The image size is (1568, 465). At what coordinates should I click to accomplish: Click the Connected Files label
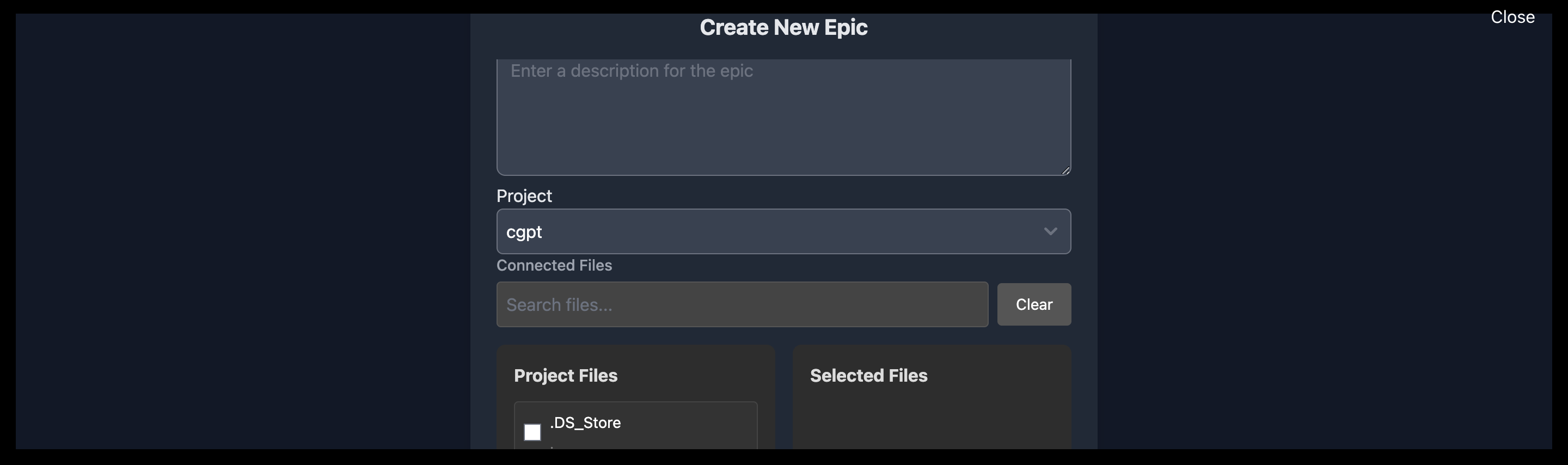pyautogui.click(x=554, y=265)
